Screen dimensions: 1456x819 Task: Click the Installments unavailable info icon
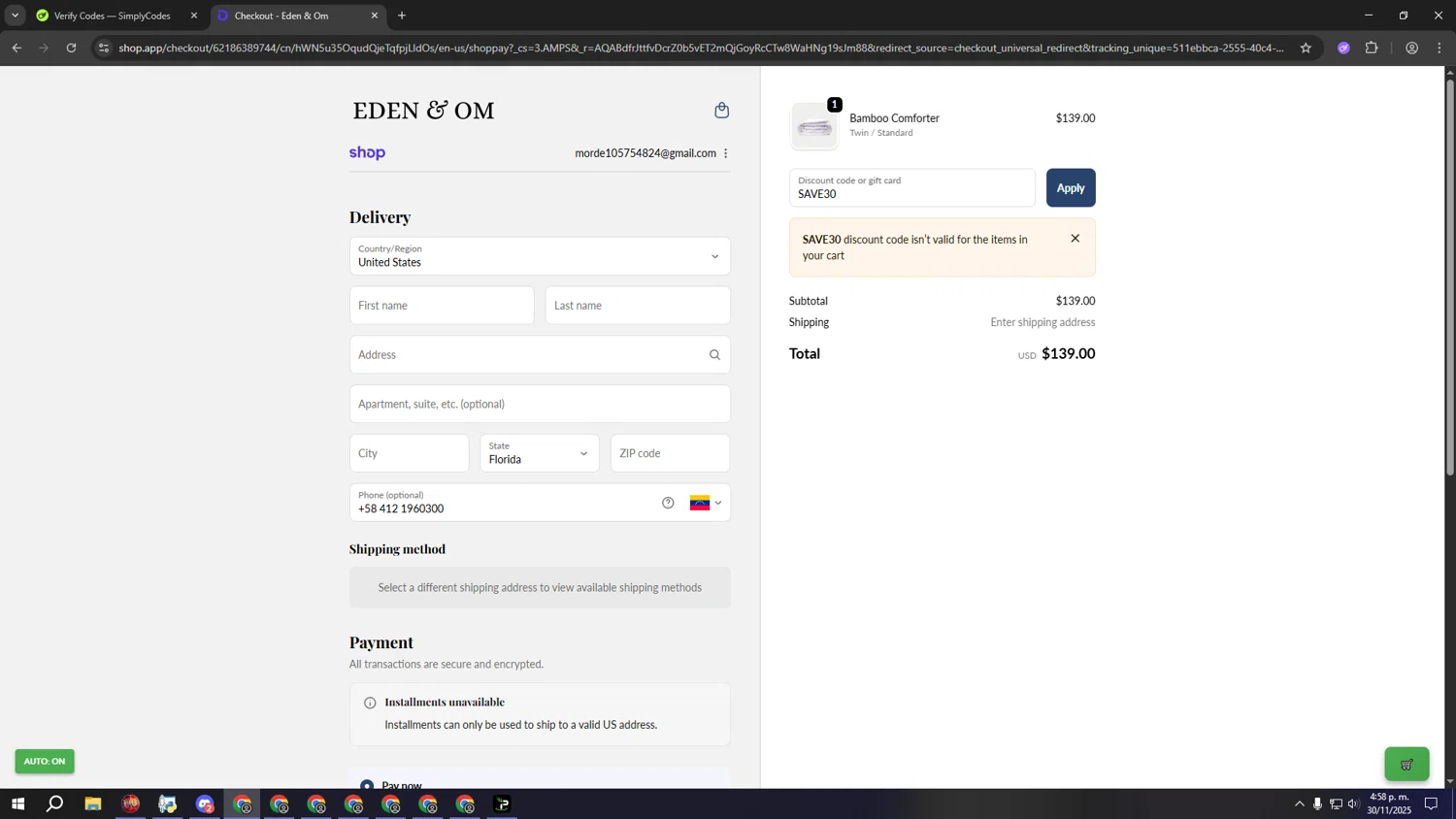tap(370, 703)
